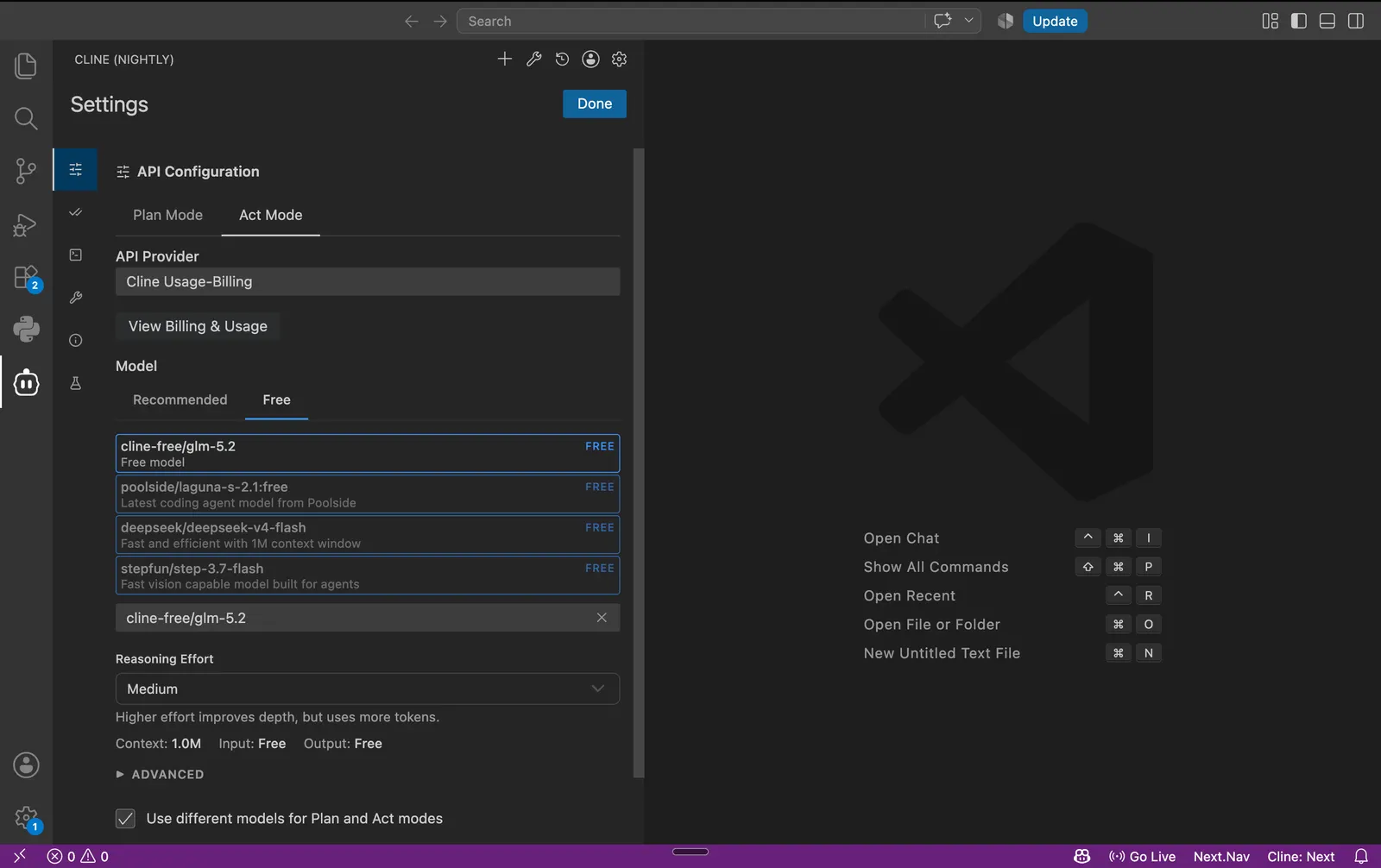Open Accounts icon in activity bar
The width and height of the screenshot is (1381, 868).
pyautogui.click(x=26, y=764)
